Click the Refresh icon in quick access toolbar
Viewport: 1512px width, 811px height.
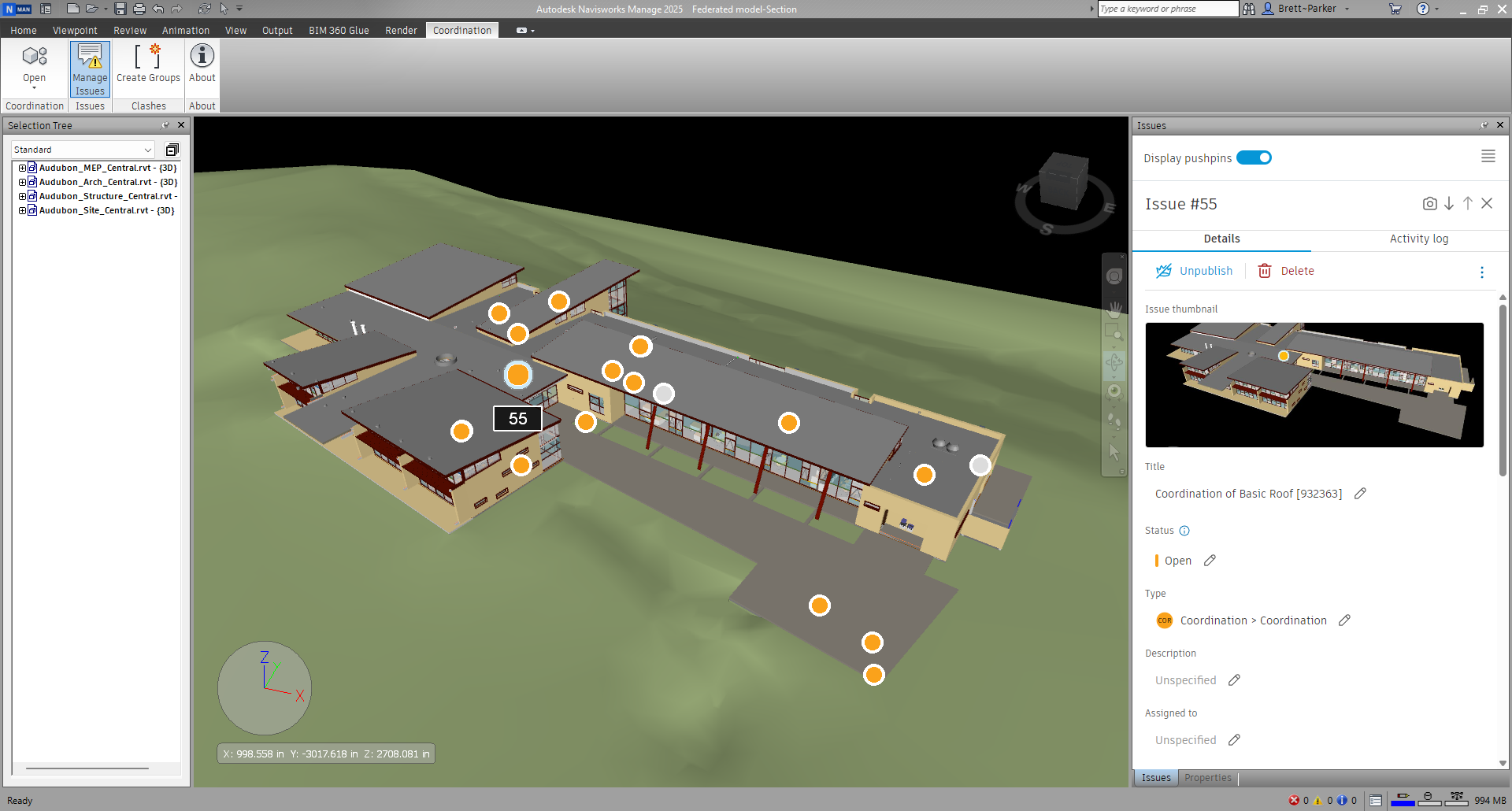click(205, 9)
